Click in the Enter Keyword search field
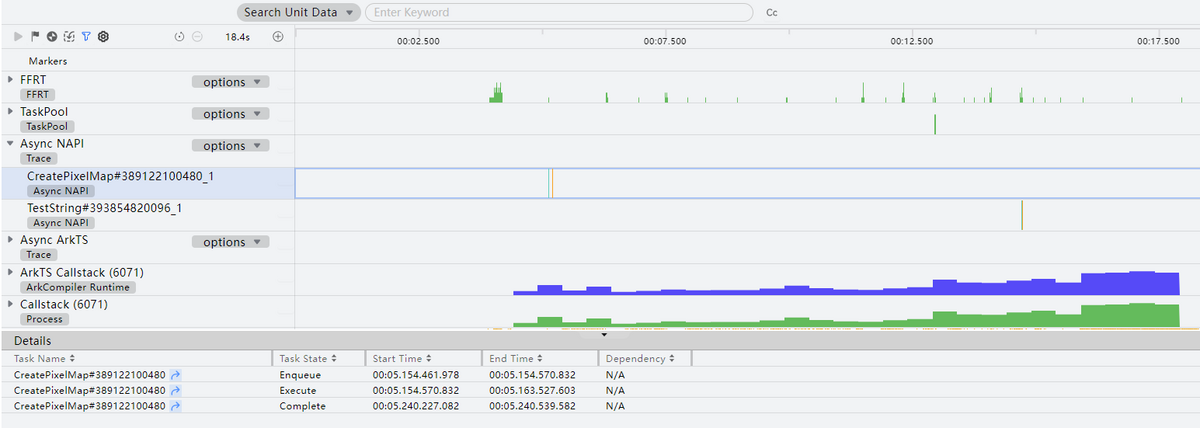 (558, 13)
